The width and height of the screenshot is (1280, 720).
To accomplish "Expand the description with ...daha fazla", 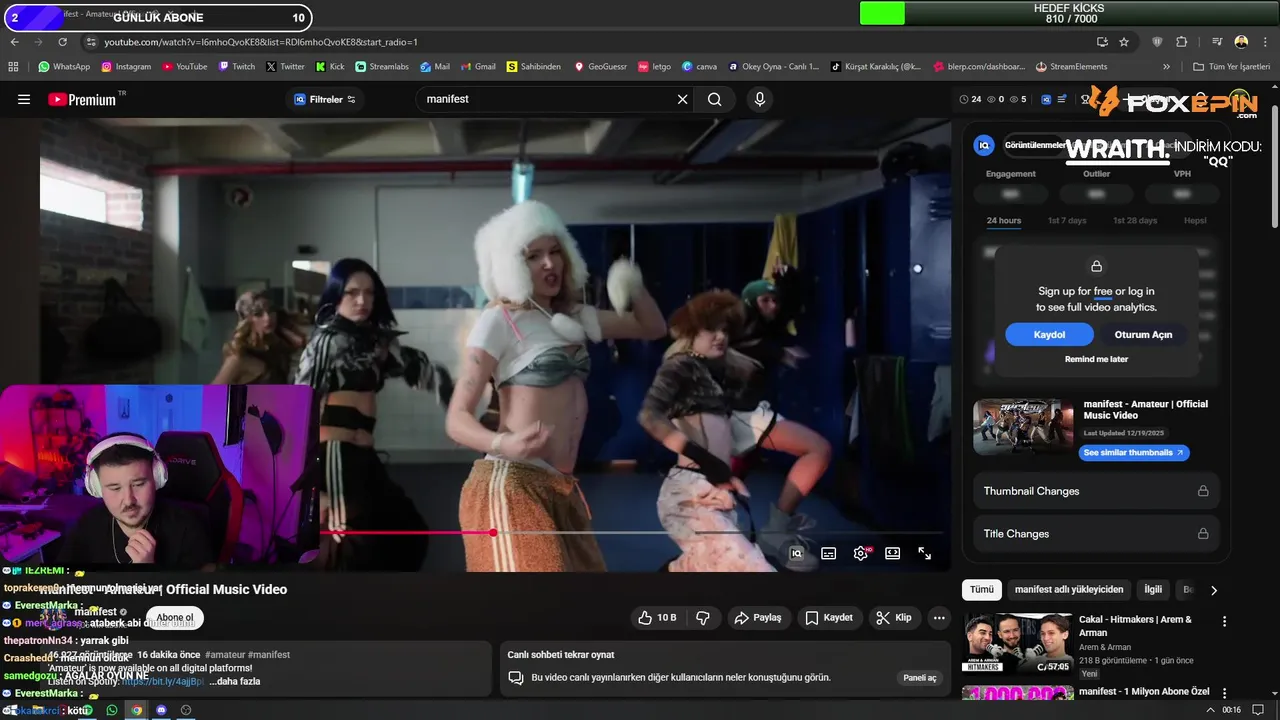I will pyautogui.click(x=235, y=681).
